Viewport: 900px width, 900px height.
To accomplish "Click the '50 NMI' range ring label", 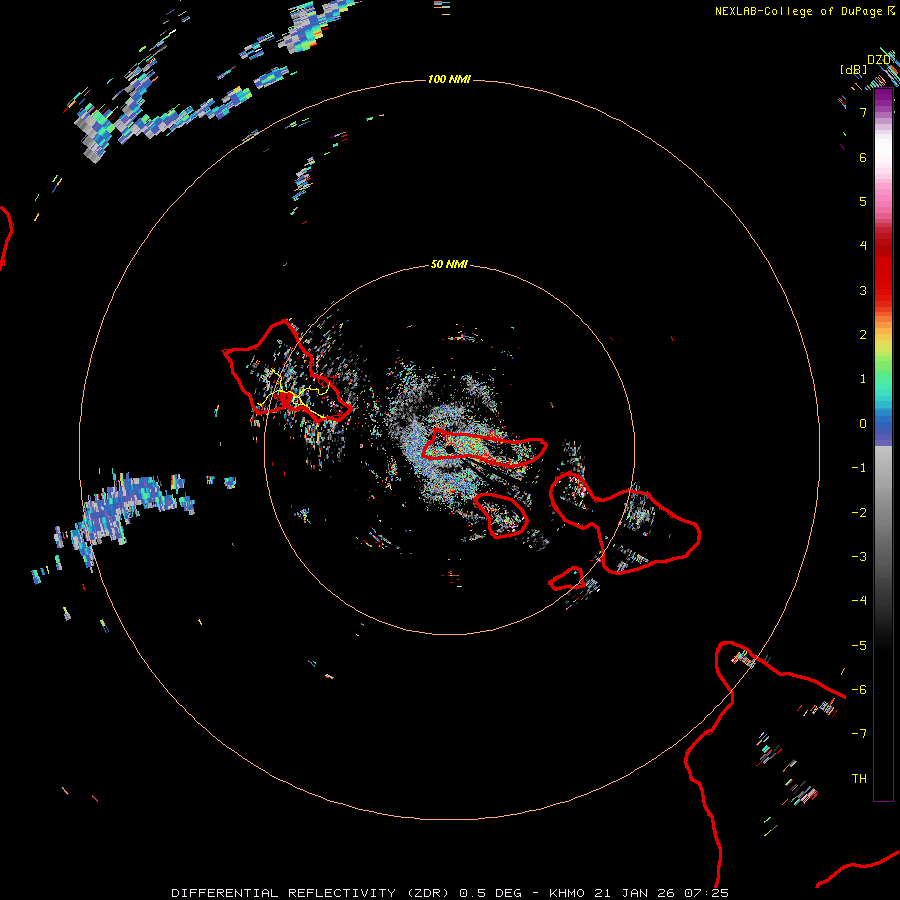I will click(x=449, y=264).
